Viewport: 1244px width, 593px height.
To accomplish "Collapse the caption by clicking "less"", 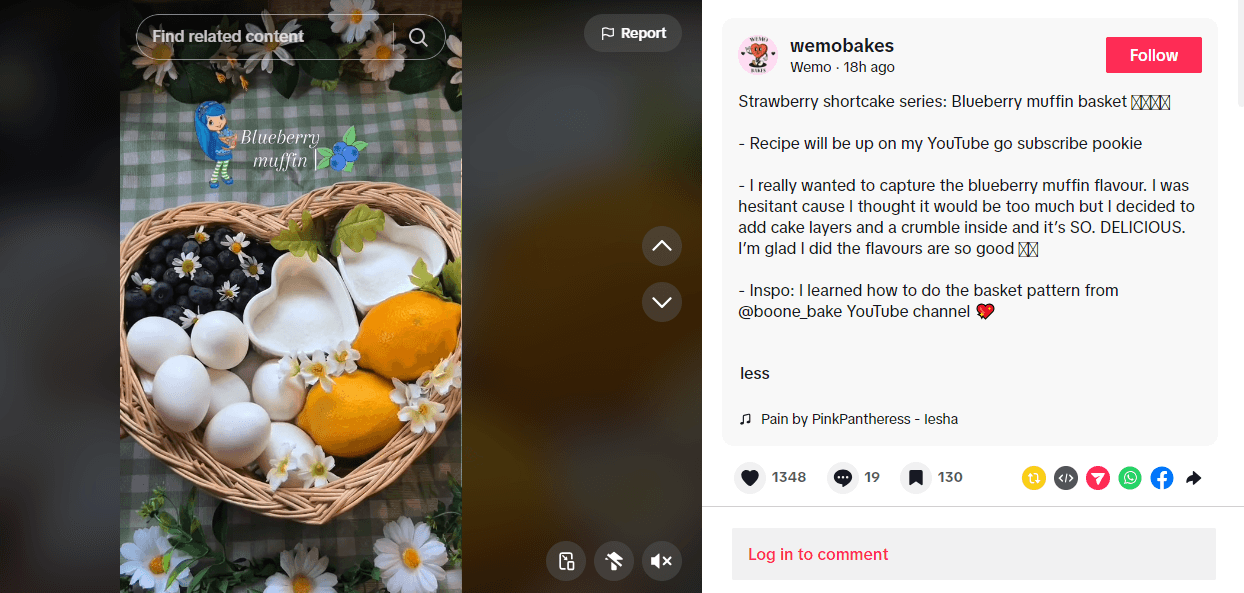I will pyautogui.click(x=755, y=373).
